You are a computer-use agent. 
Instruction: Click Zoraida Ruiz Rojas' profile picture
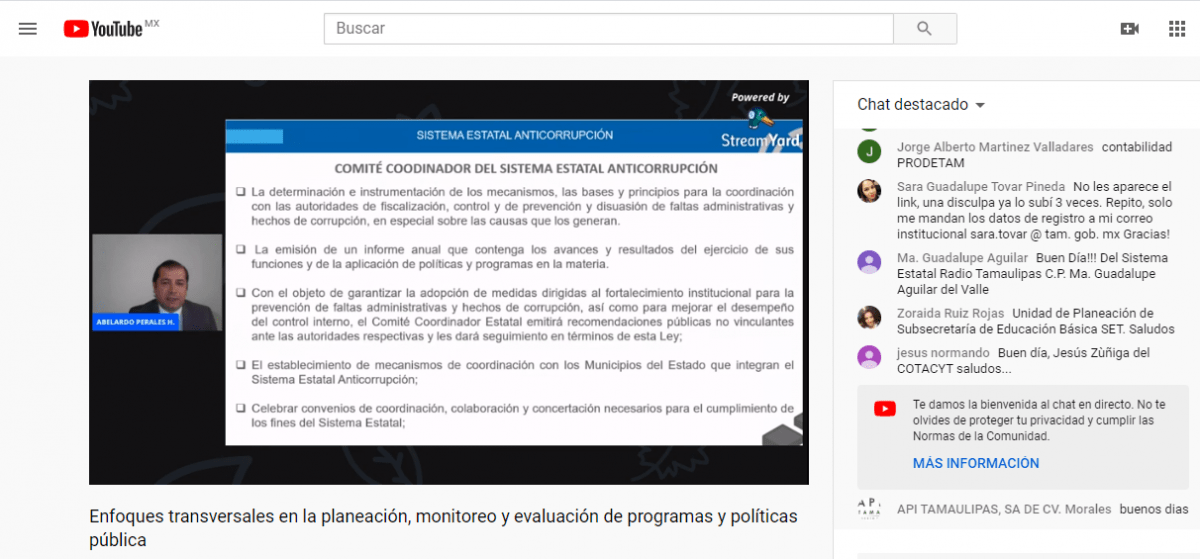(x=869, y=318)
